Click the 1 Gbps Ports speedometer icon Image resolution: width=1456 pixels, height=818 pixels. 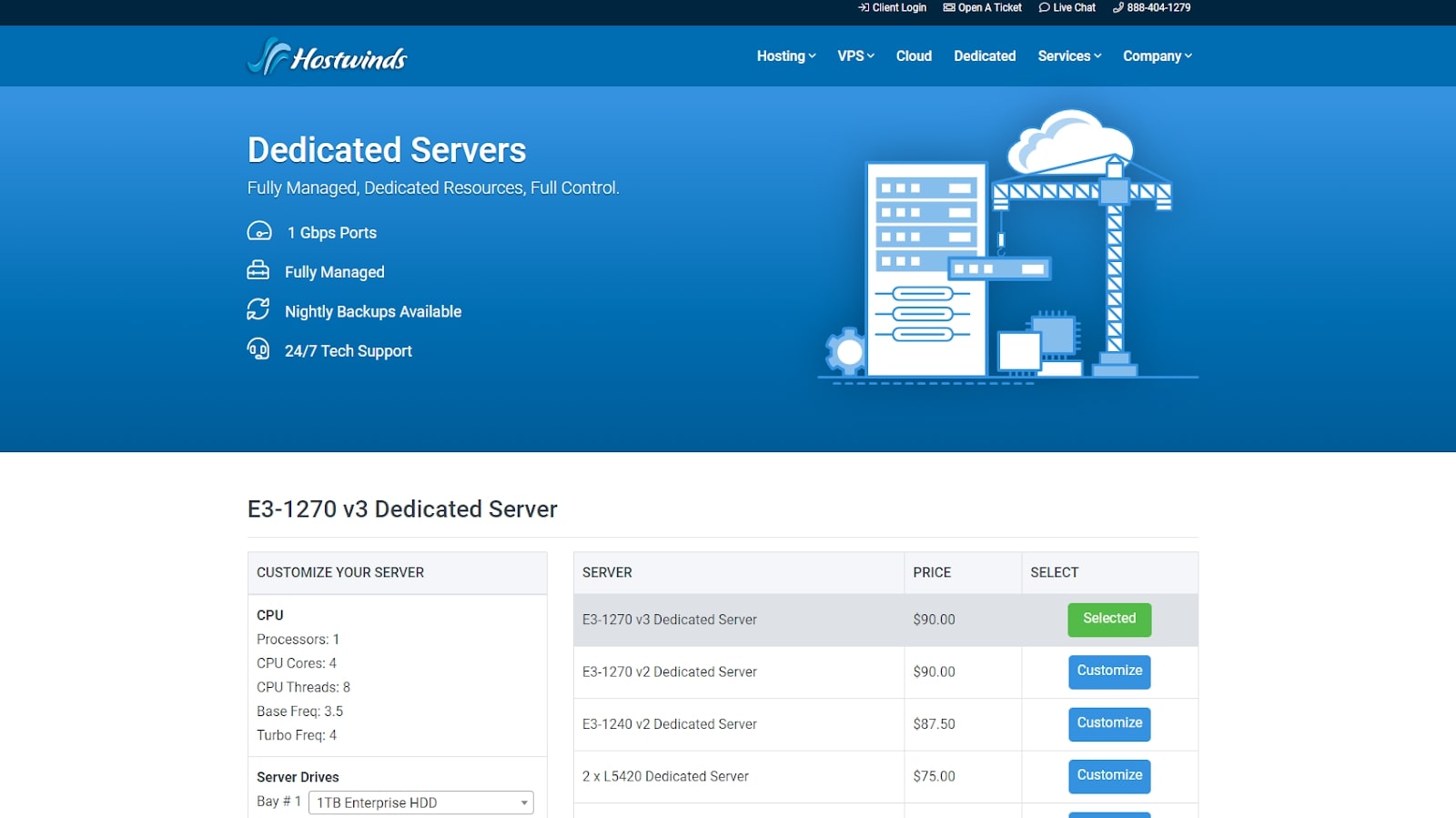pos(259,231)
